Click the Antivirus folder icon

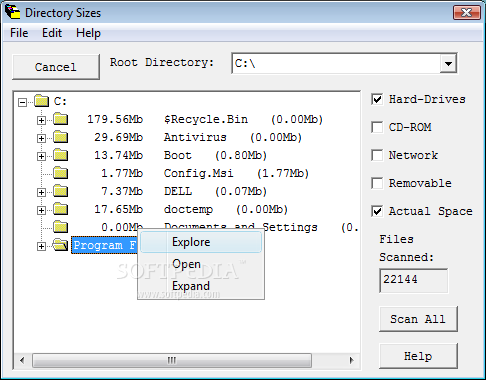[61, 137]
